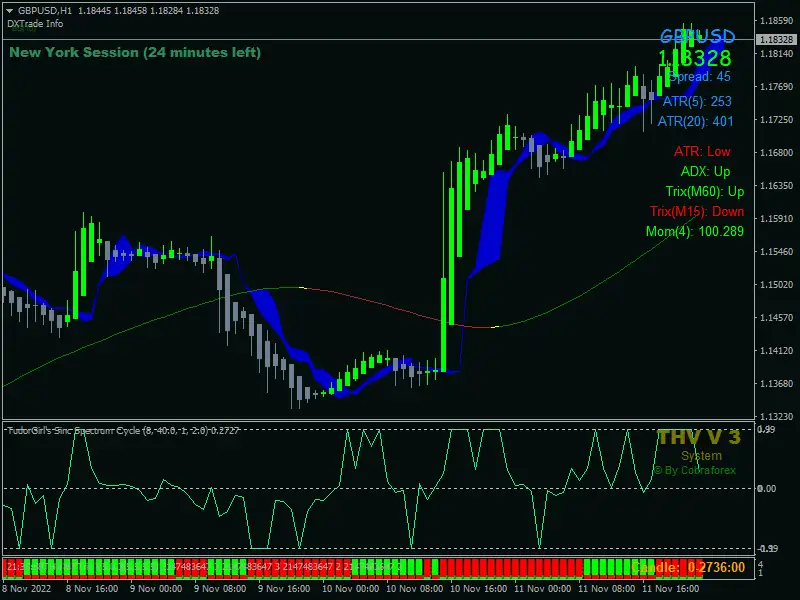Click the 10 Nov 00:00 time axis label
800x600 pixels.
pos(350,589)
